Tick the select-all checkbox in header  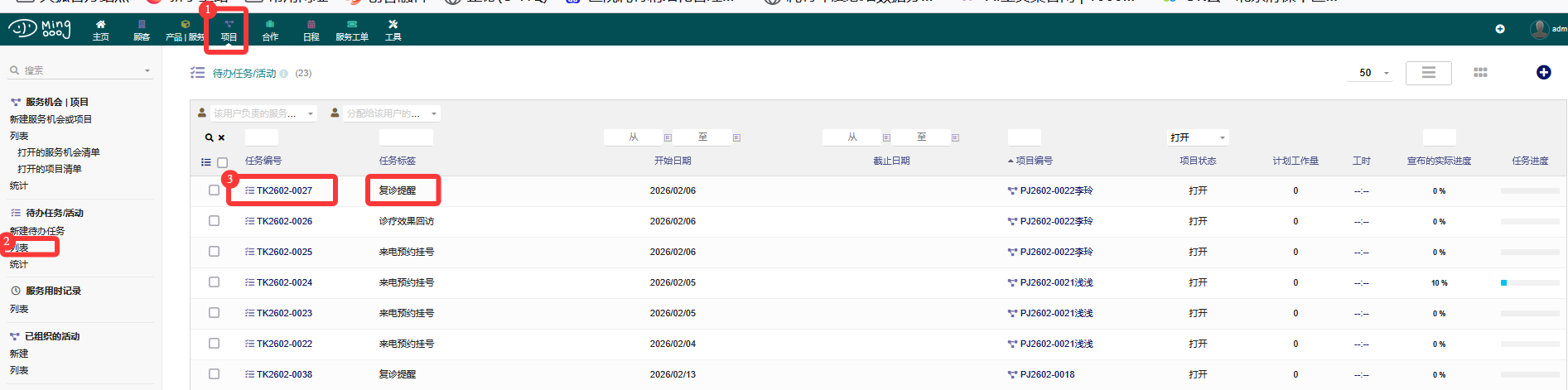(x=222, y=162)
